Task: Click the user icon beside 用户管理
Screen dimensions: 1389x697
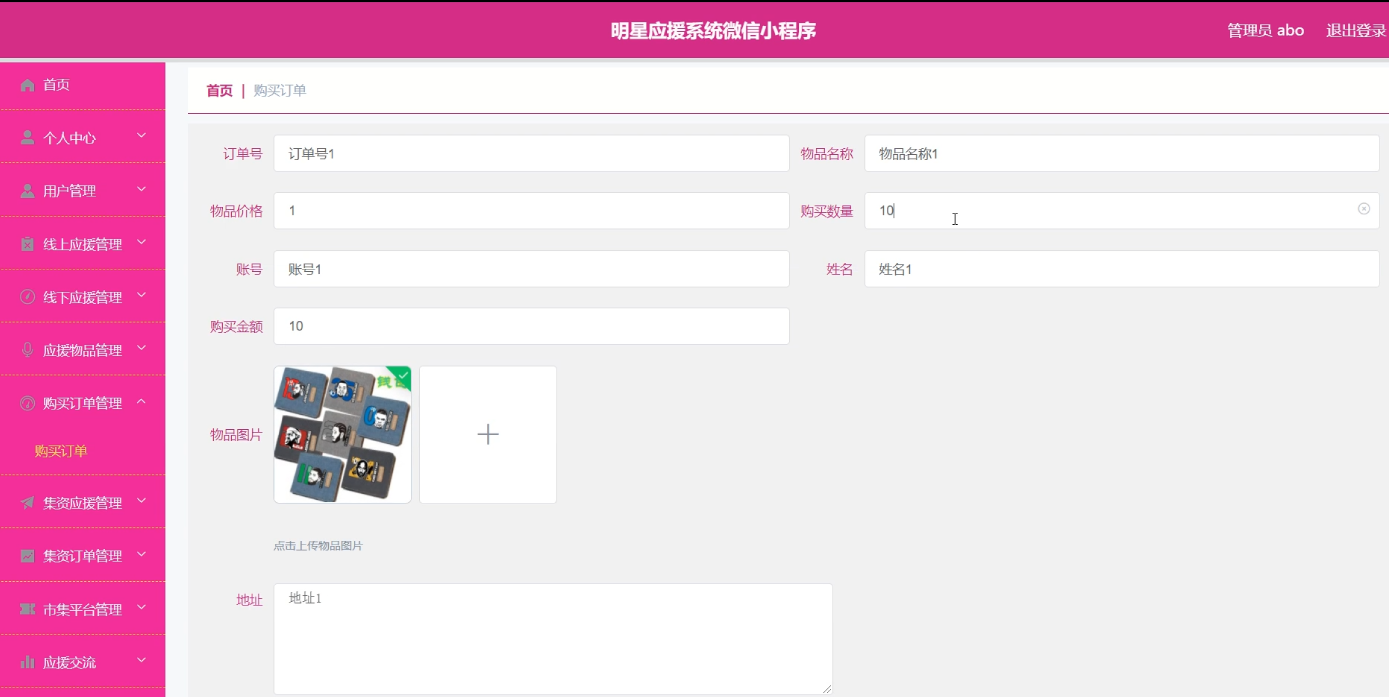Action: pyautogui.click(x=27, y=191)
